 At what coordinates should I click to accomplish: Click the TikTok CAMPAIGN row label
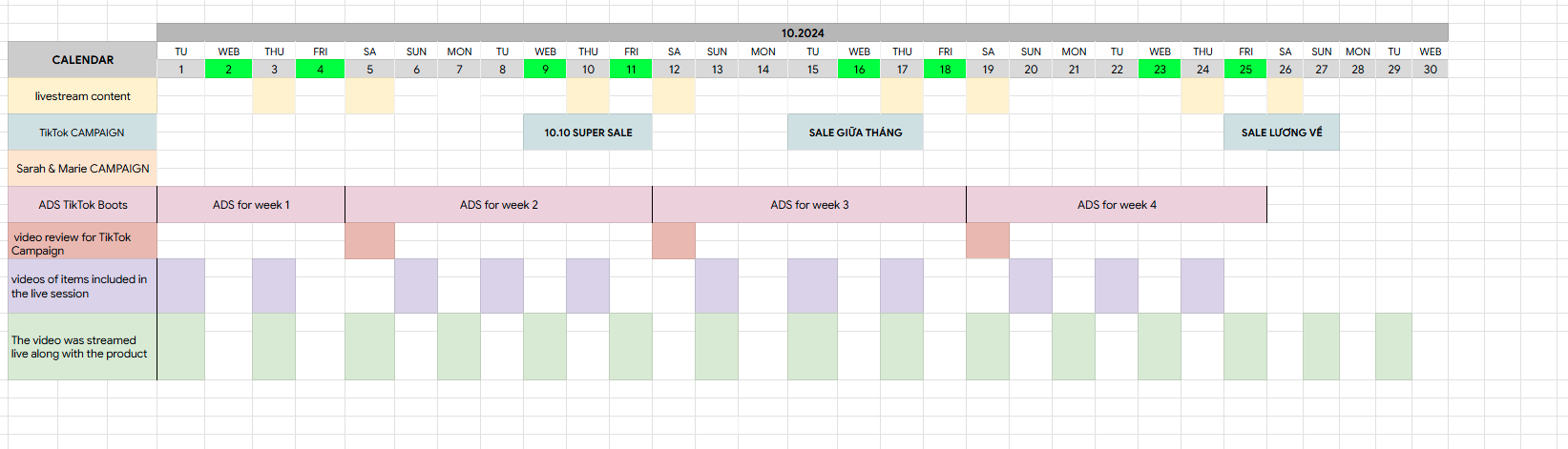pyautogui.click(x=82, y=133)
